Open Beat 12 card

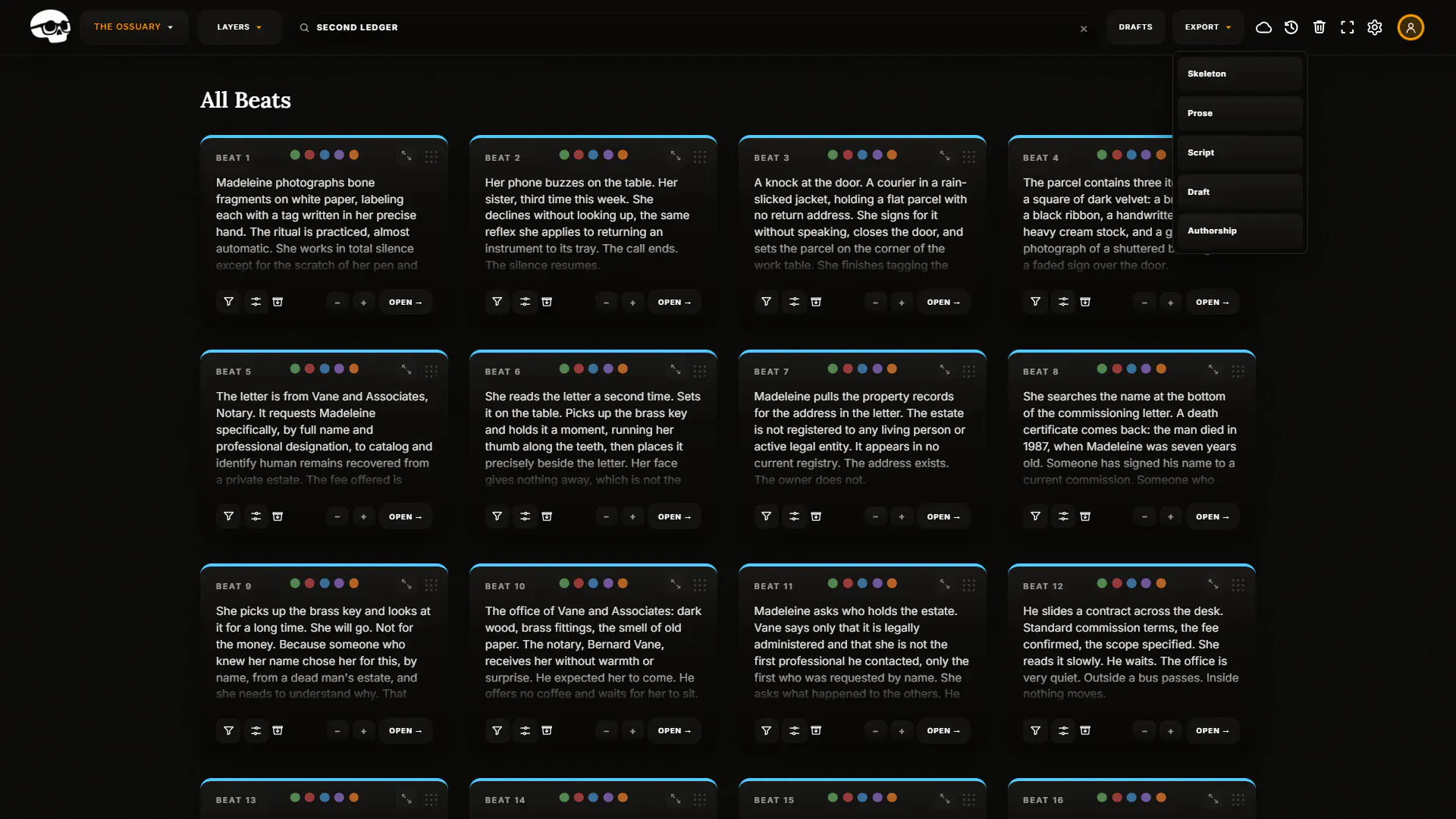point(1213,730)
